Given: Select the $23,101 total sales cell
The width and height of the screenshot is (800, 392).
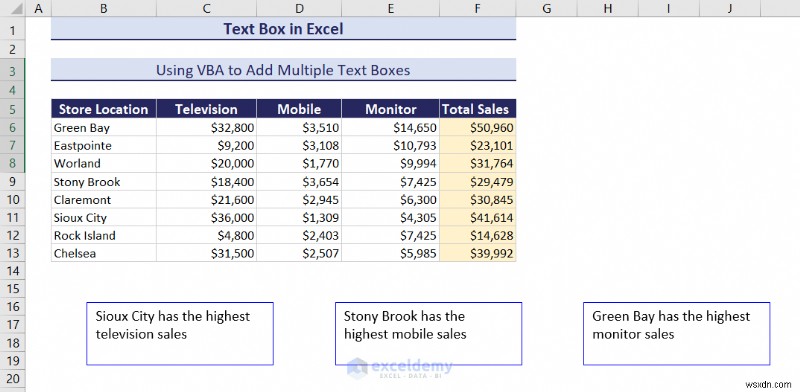Looking at the screenshot, I should pyautogui.click(x=478, y=145).
